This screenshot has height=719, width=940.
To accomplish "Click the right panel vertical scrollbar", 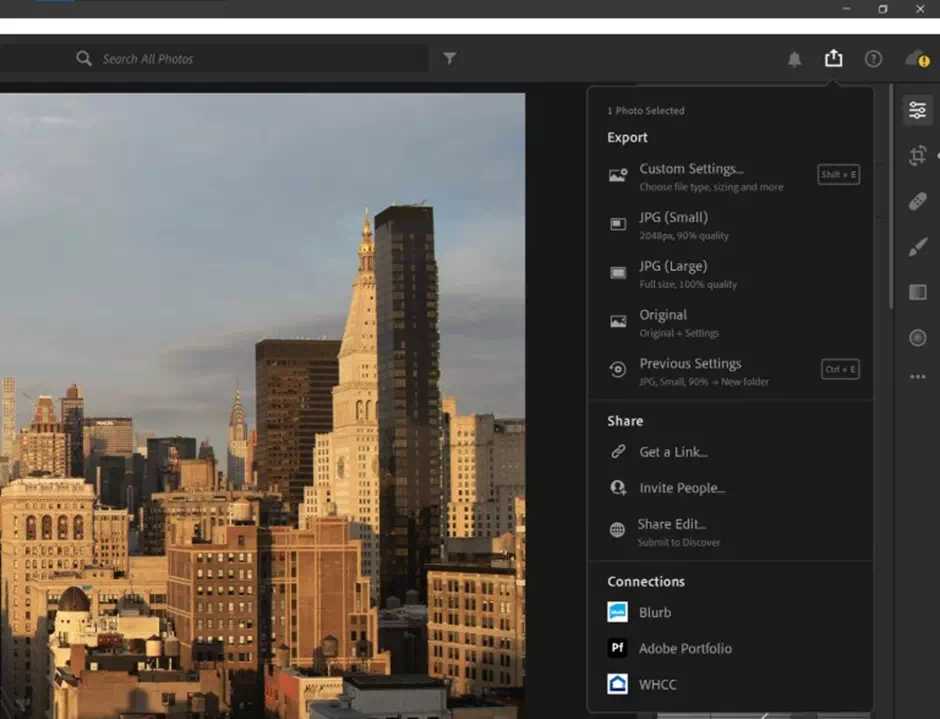I will 891,197.
